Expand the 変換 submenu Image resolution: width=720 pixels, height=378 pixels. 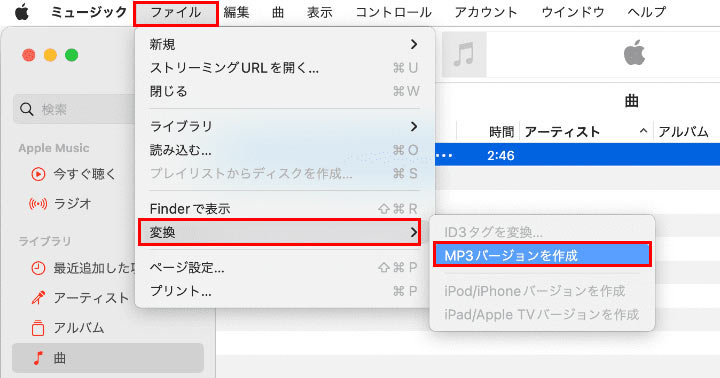pos(280,232)
